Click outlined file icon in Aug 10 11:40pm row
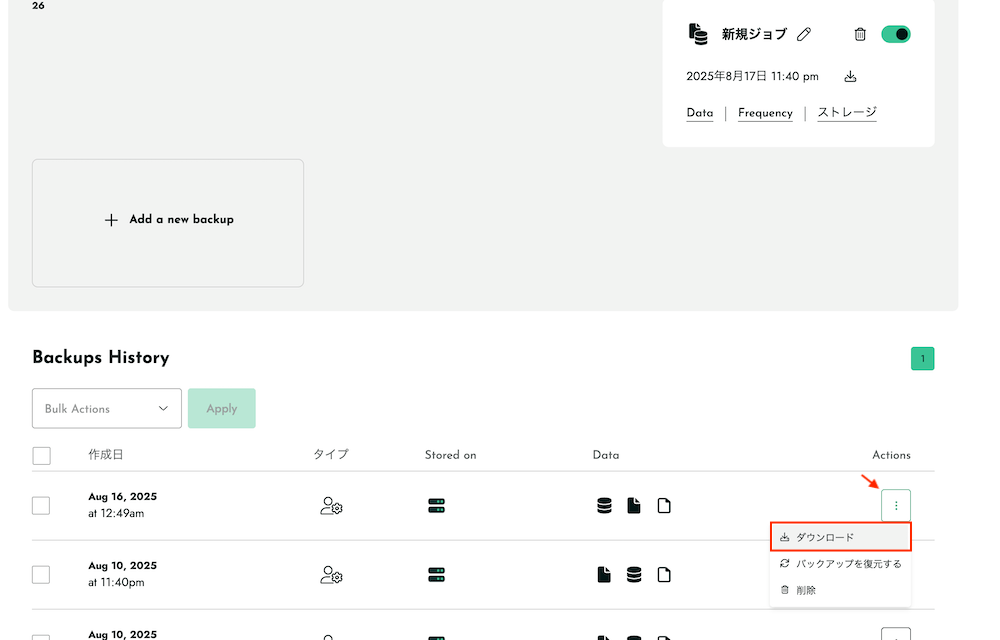Image resolution: width=1000 pixels, height=640 pixels. click(x=664, y=575)
